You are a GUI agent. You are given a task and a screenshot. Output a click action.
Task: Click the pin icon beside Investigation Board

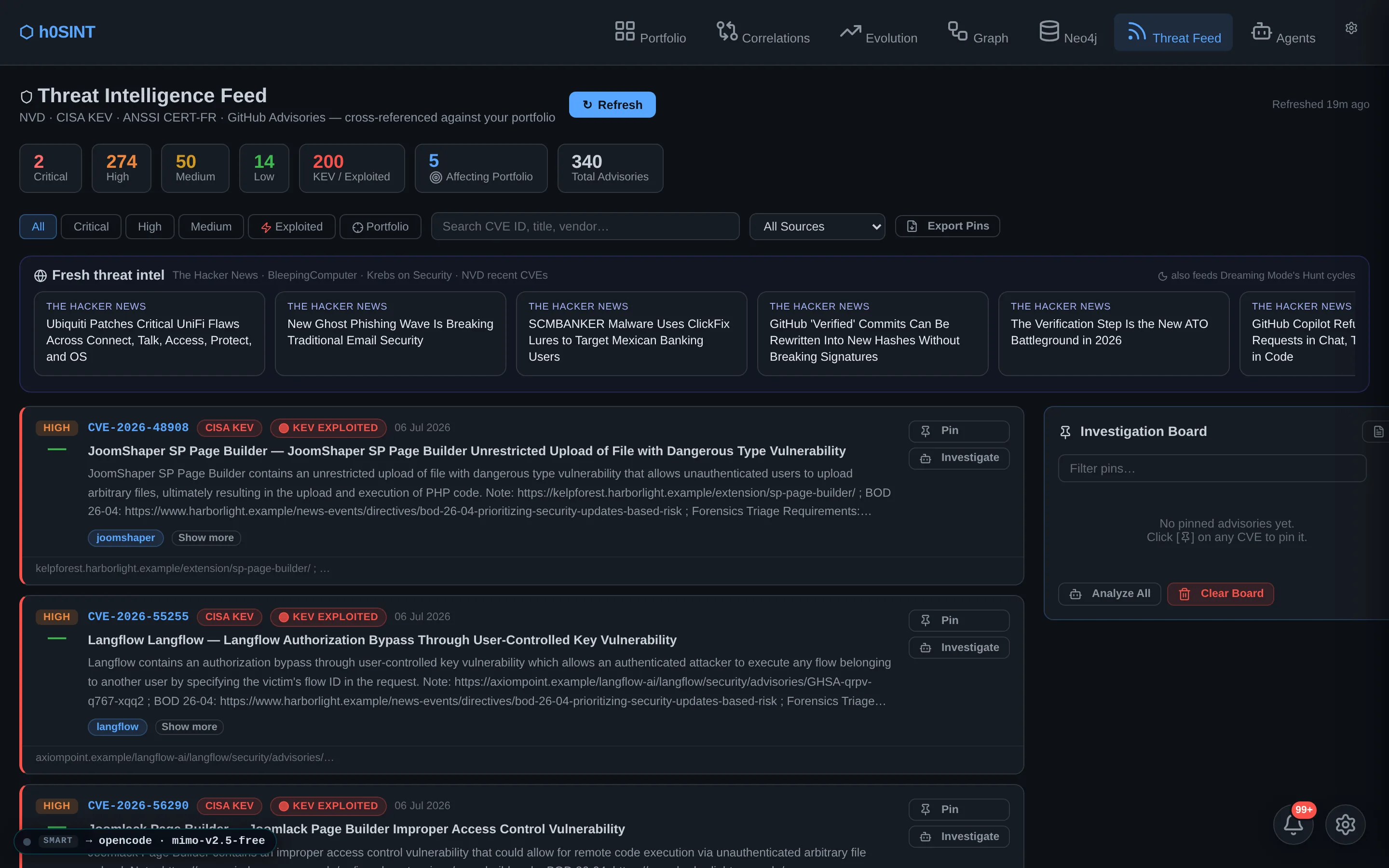pyautogui.click(x=1065, y=432)
